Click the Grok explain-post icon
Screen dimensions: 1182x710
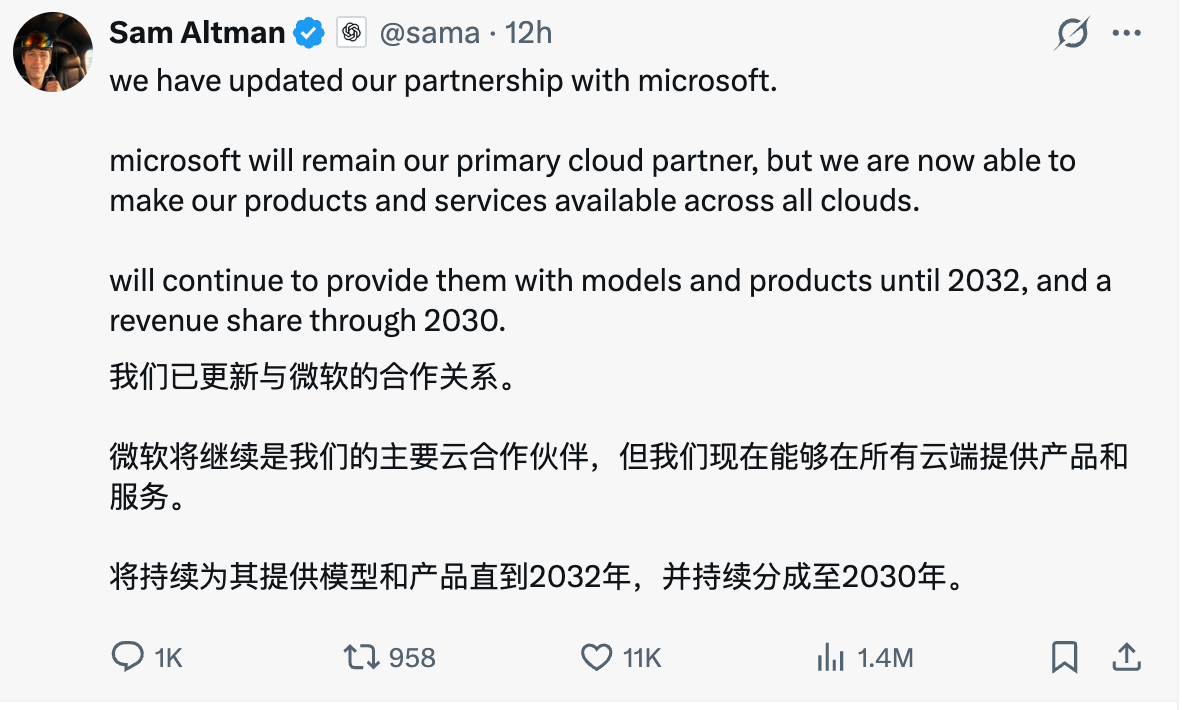click(x=1072, y=34)
